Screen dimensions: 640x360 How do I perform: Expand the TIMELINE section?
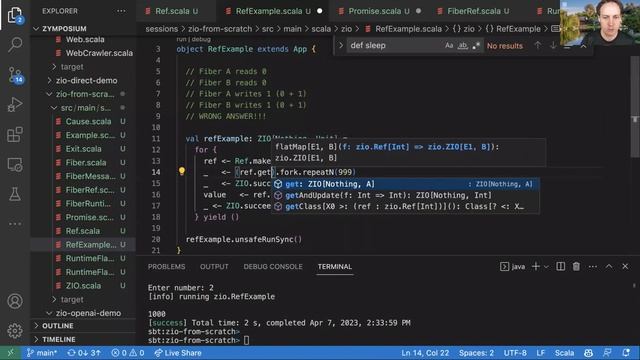[84, 339]
